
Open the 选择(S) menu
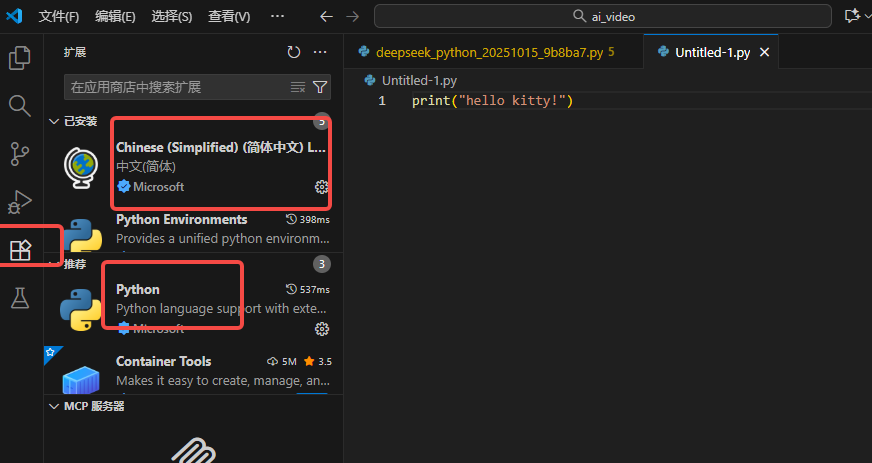[172, 17]
